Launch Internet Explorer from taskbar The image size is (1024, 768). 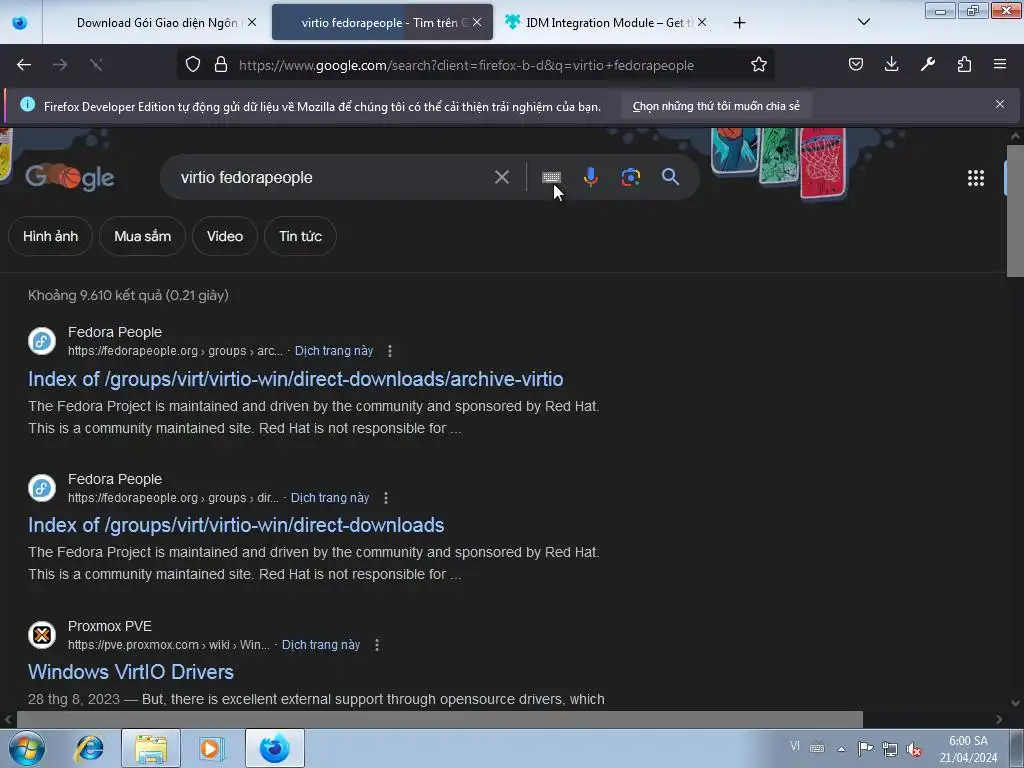(x=89, y=748)
